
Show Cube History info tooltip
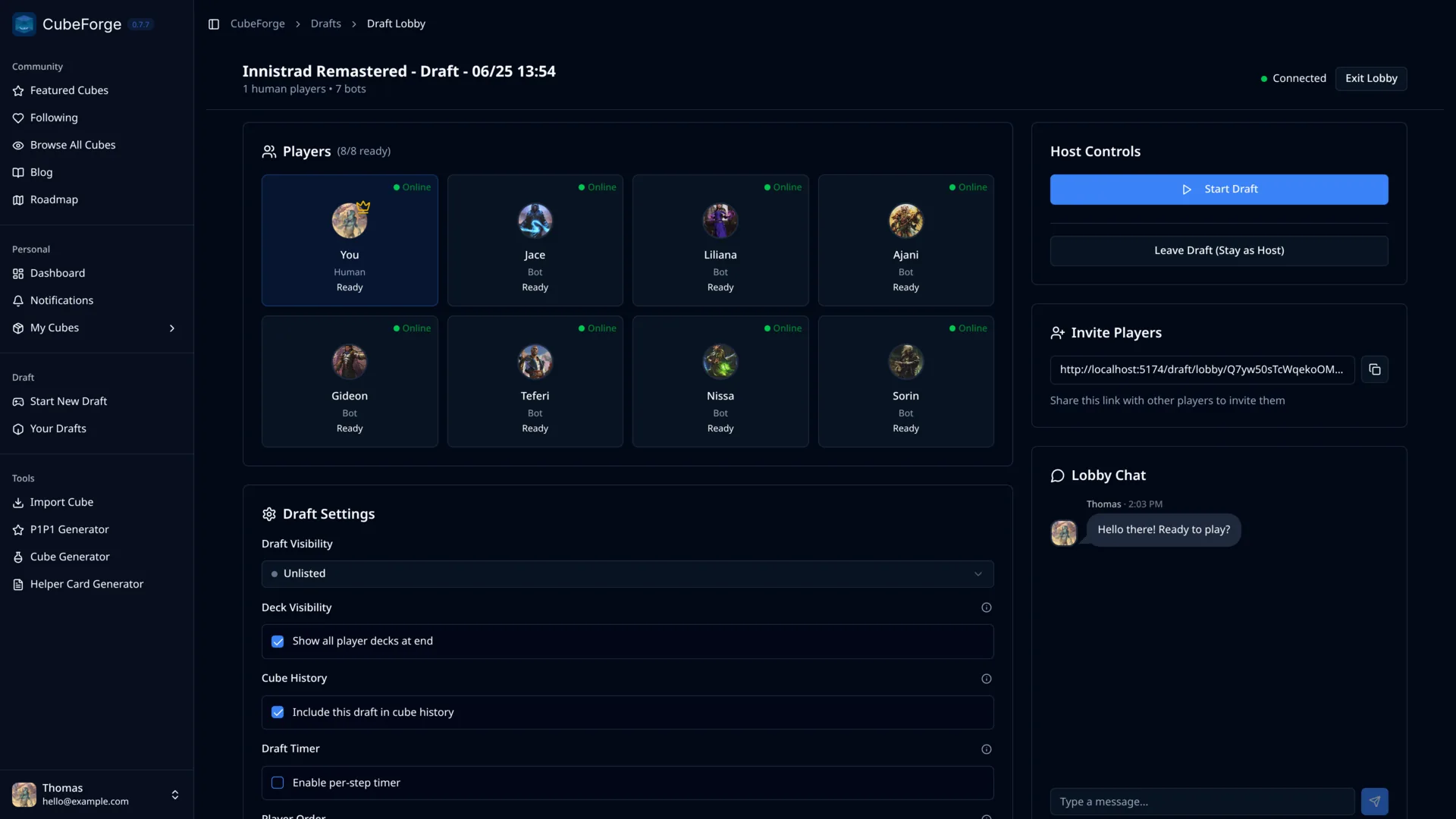[987, 679]
